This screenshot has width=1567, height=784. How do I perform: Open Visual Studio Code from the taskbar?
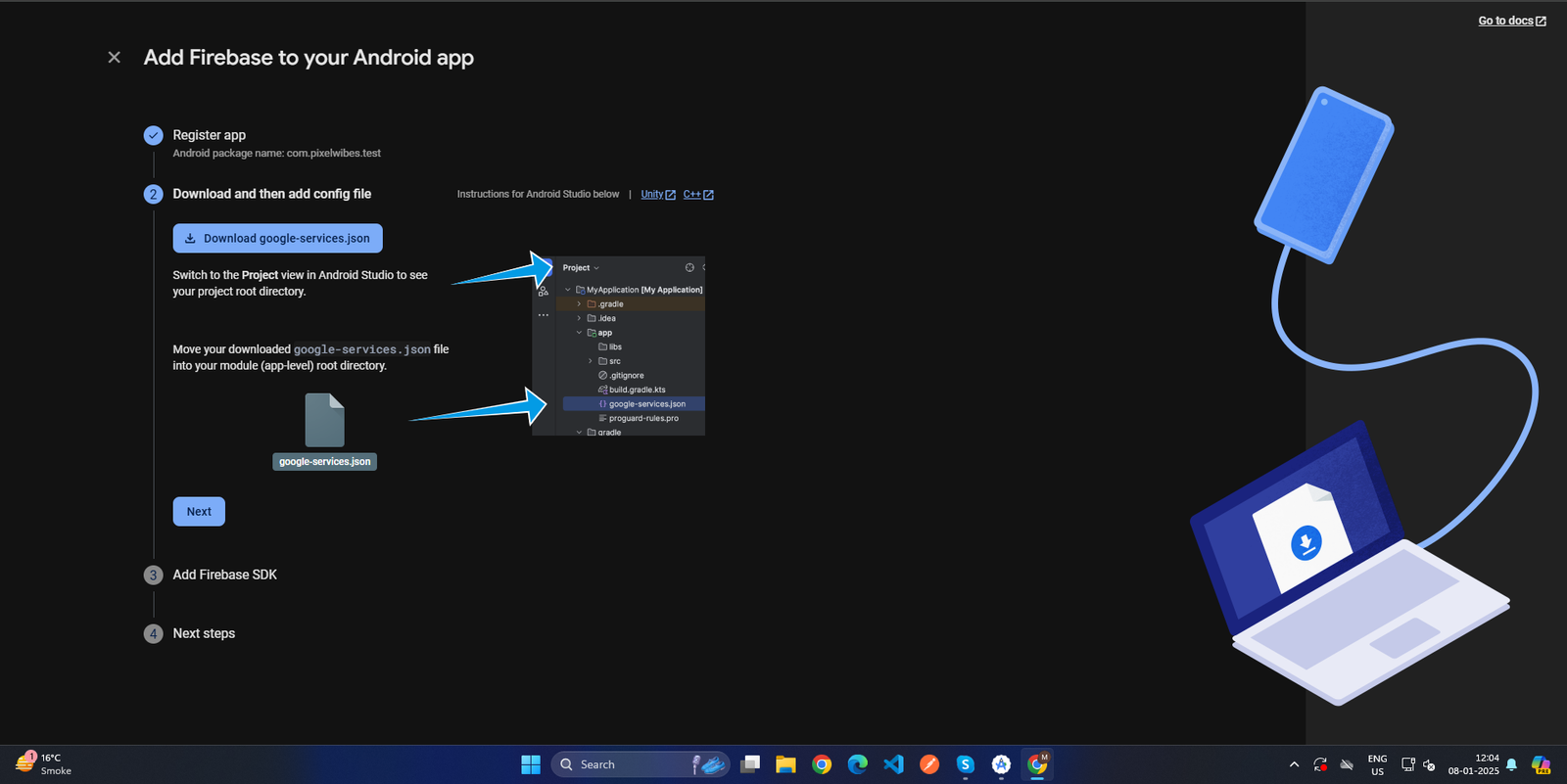[893, 764]
